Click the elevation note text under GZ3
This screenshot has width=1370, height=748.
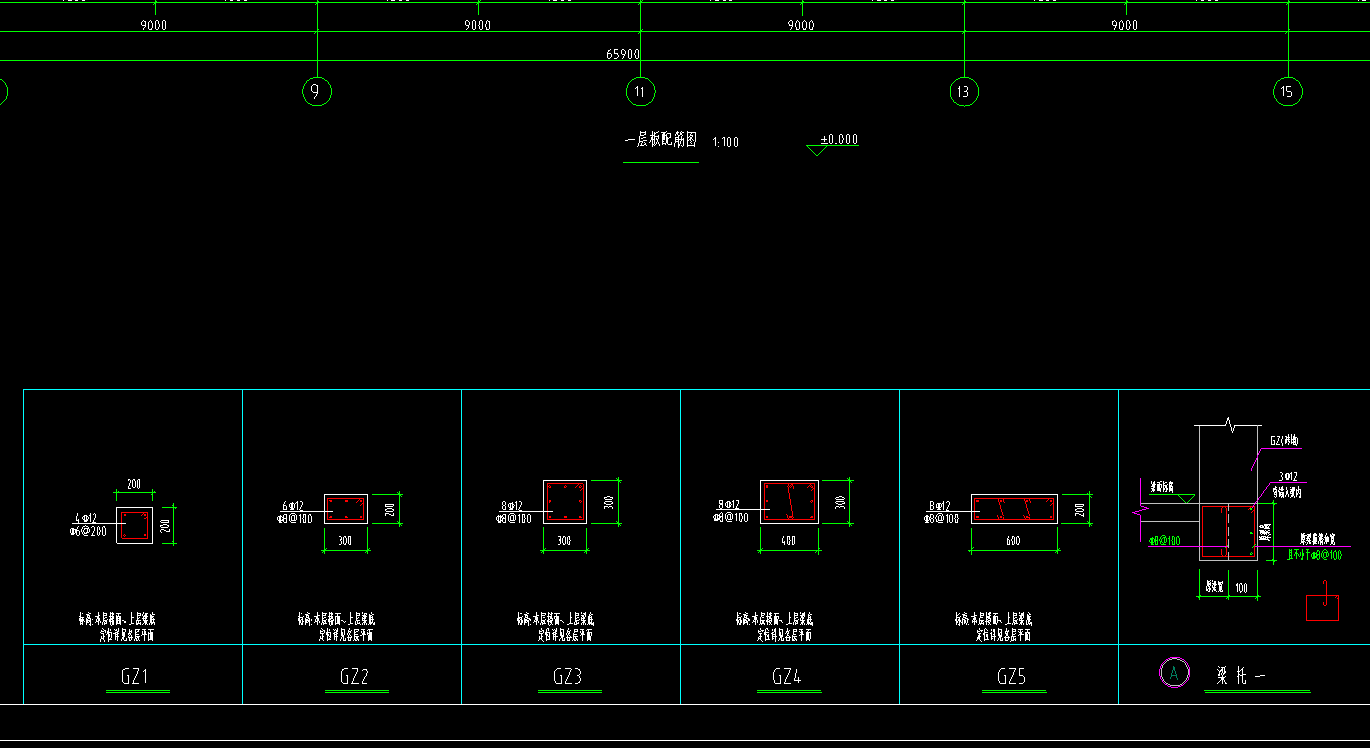click(x=555, y=627)
